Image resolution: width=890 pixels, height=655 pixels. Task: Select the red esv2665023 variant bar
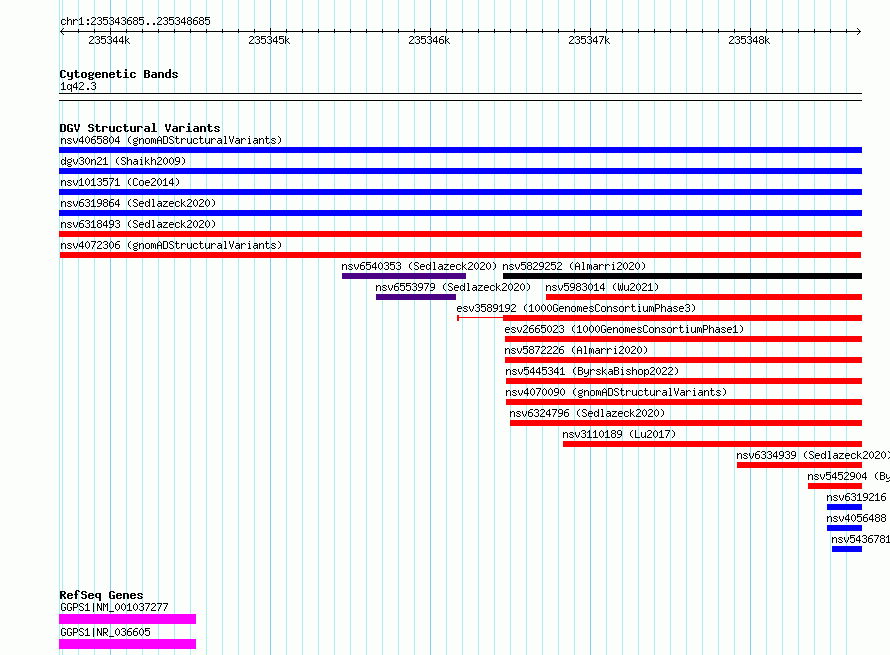coord(683,339)
